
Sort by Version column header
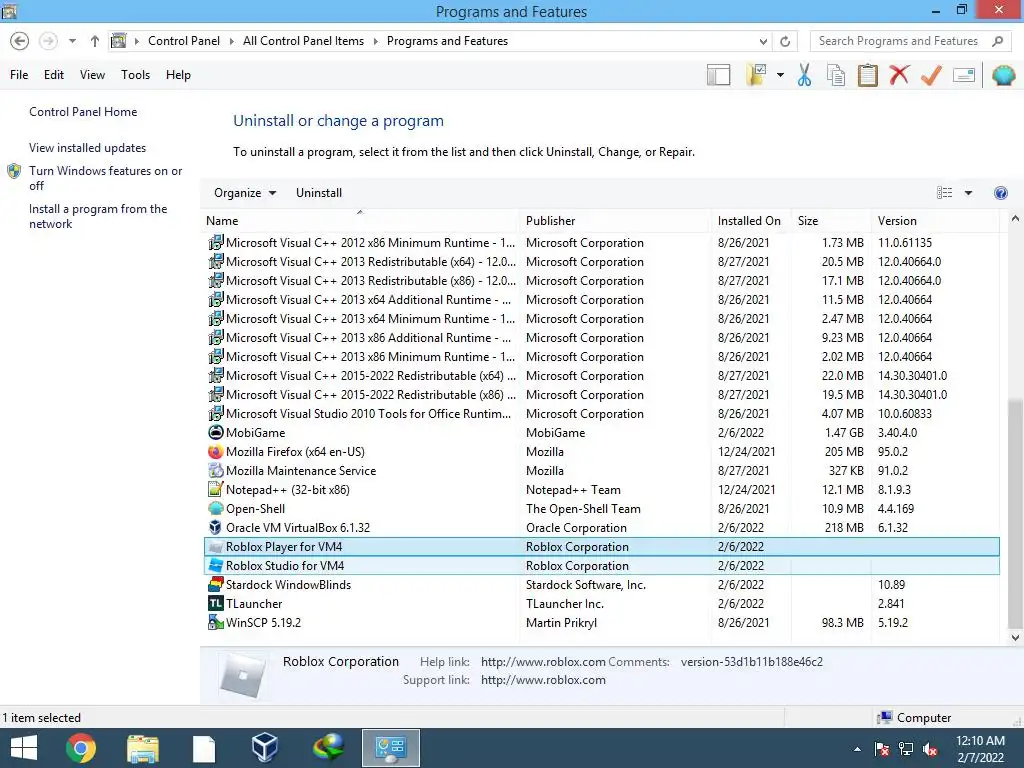pyautogui.click(x=935, y=221)
